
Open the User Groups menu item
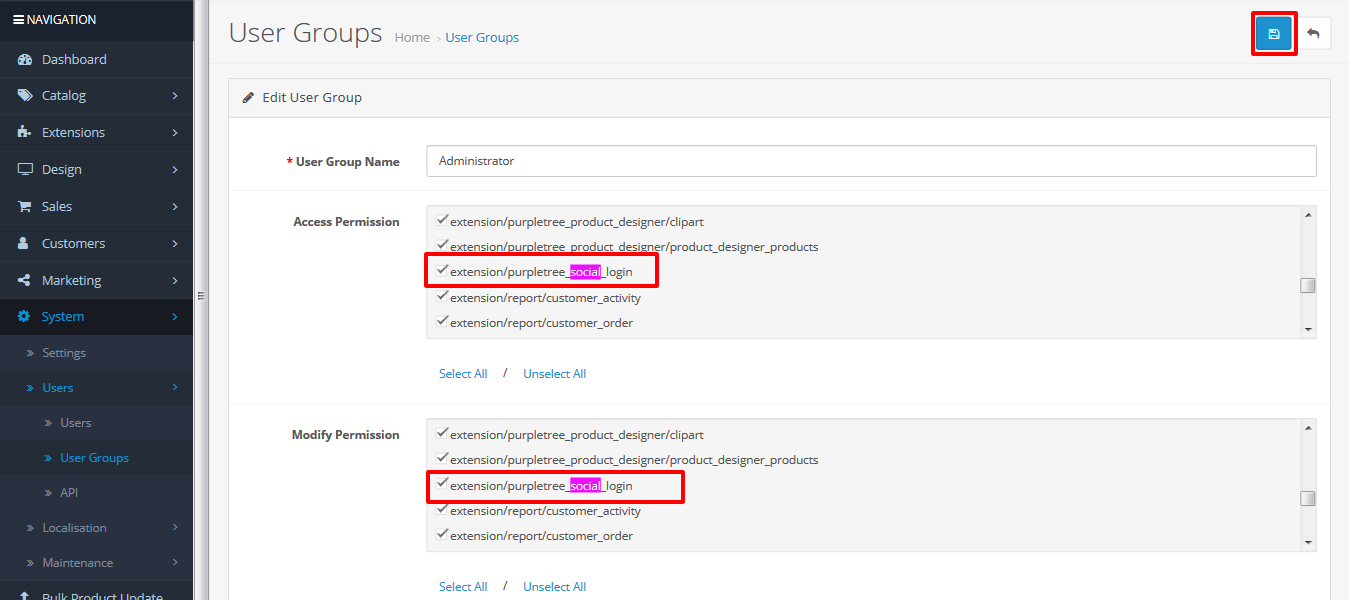click(x=96, y=458)
